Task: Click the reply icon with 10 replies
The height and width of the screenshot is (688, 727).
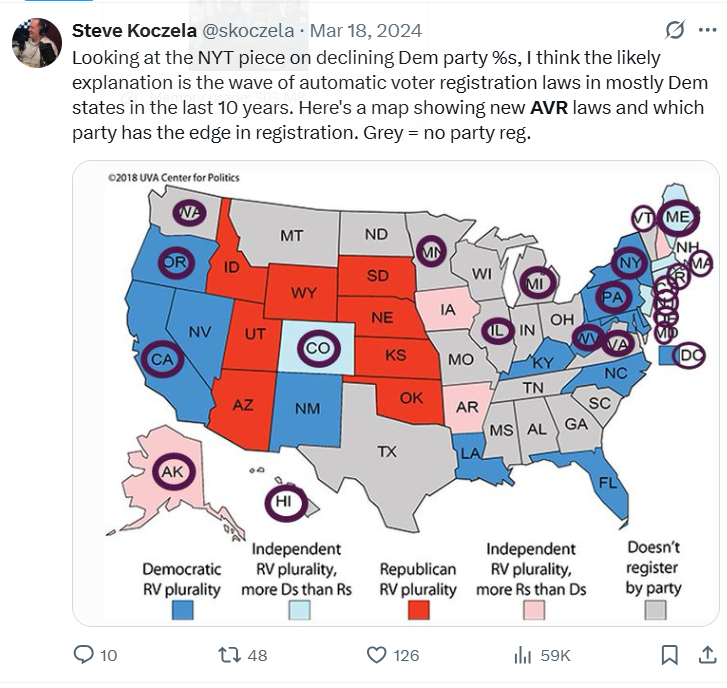Action: point(85,655)
